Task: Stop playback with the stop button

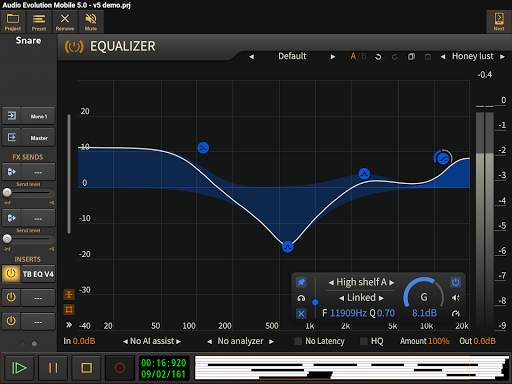Action: tap(87, 368)
